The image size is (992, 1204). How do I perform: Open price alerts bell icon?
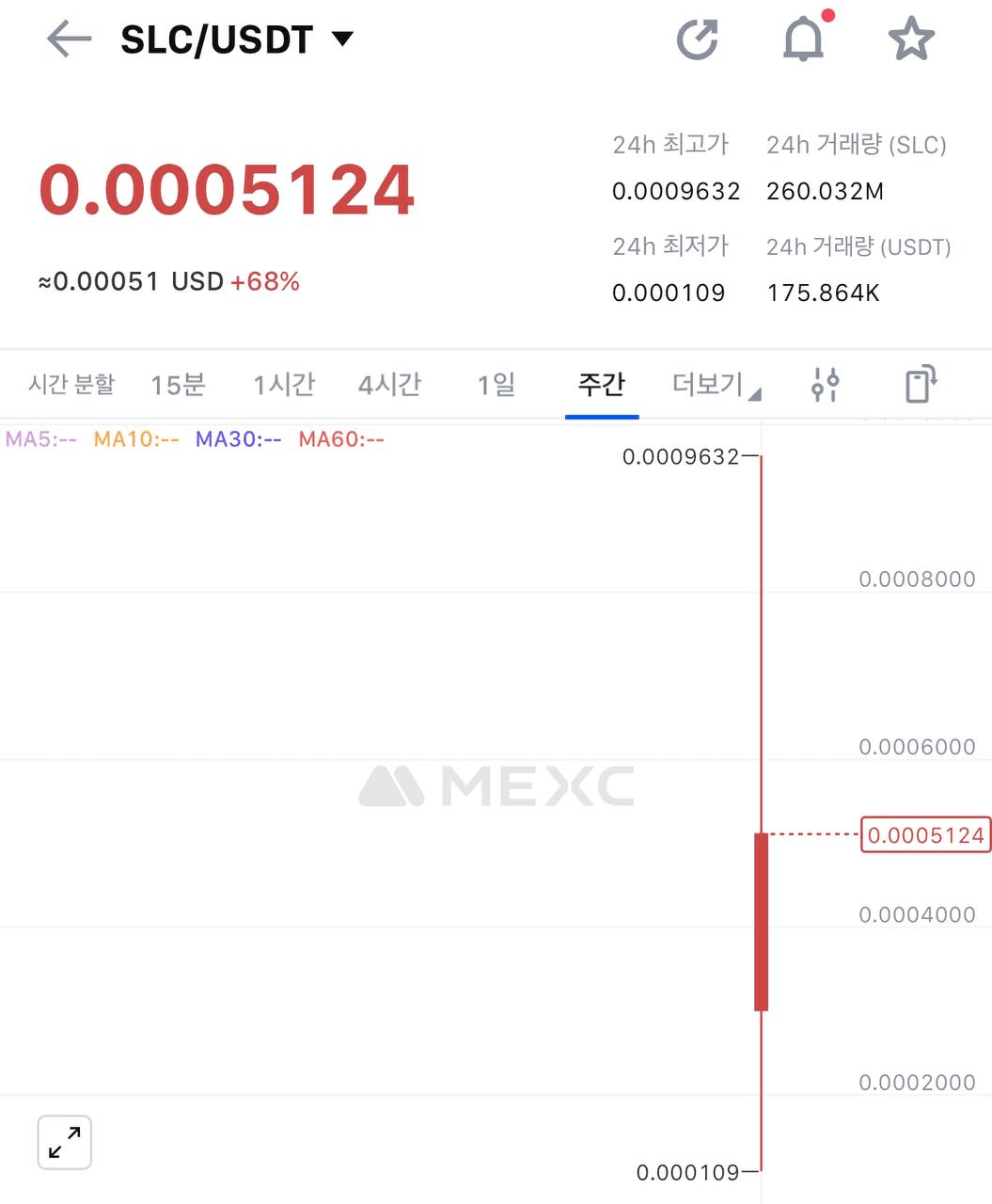click(804, 39)
